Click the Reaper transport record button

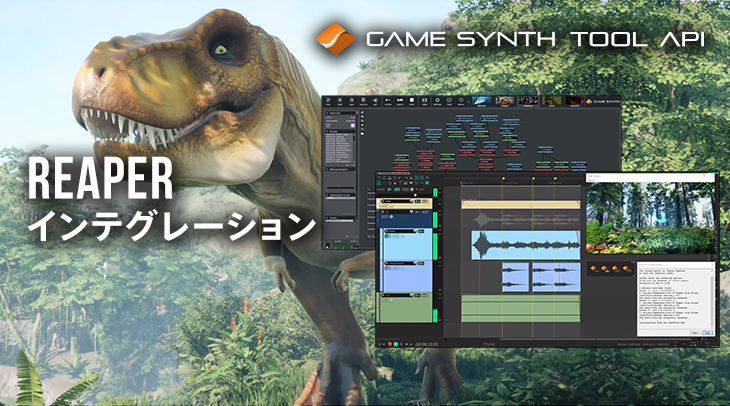click(x=390, y=344)
